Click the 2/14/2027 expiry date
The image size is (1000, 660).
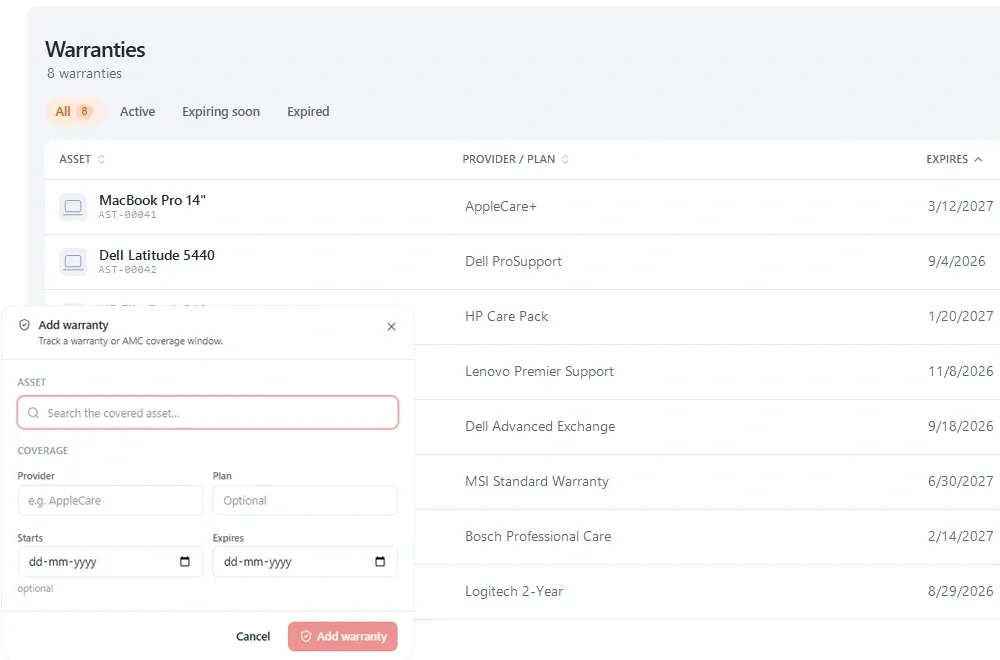tap(960, 536)
